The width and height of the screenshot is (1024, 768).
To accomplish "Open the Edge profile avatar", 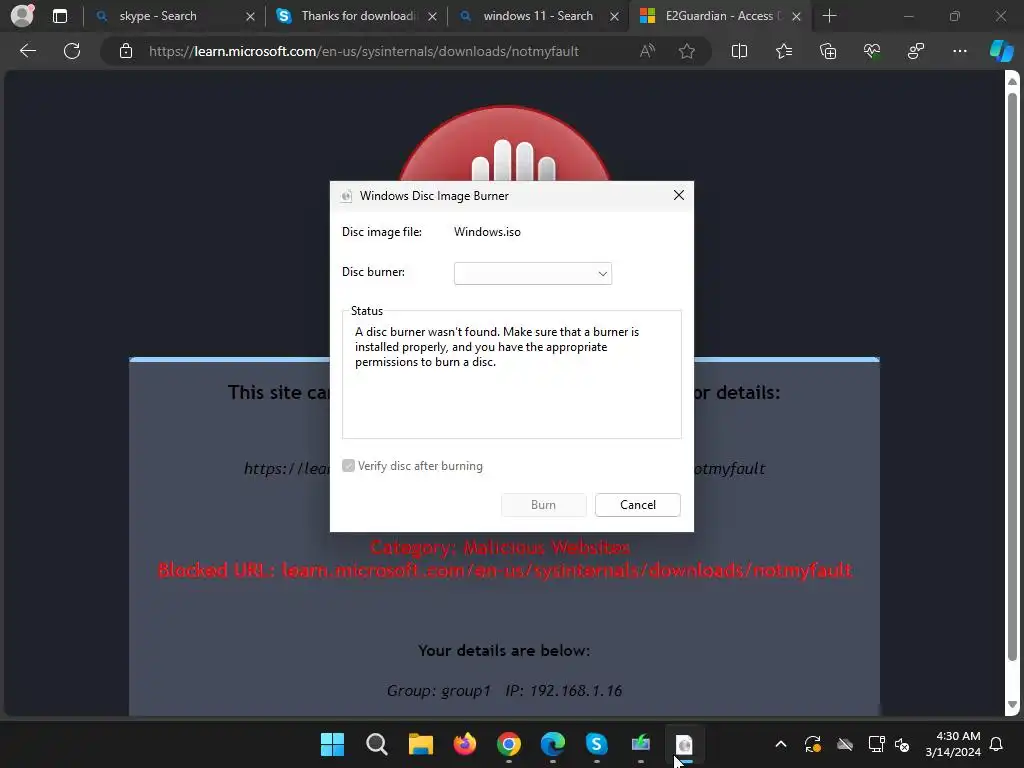I will (x=22, y=15).
